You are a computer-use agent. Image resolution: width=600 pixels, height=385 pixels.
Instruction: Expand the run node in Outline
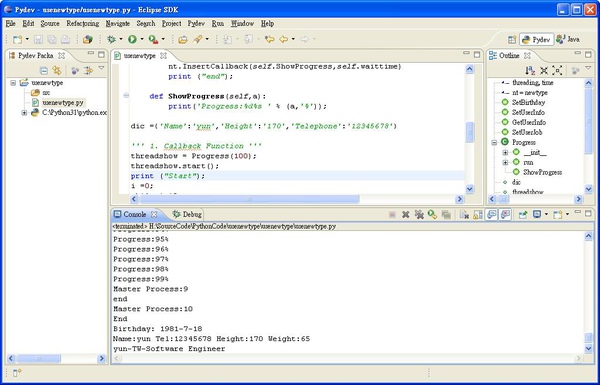point(505,162)
